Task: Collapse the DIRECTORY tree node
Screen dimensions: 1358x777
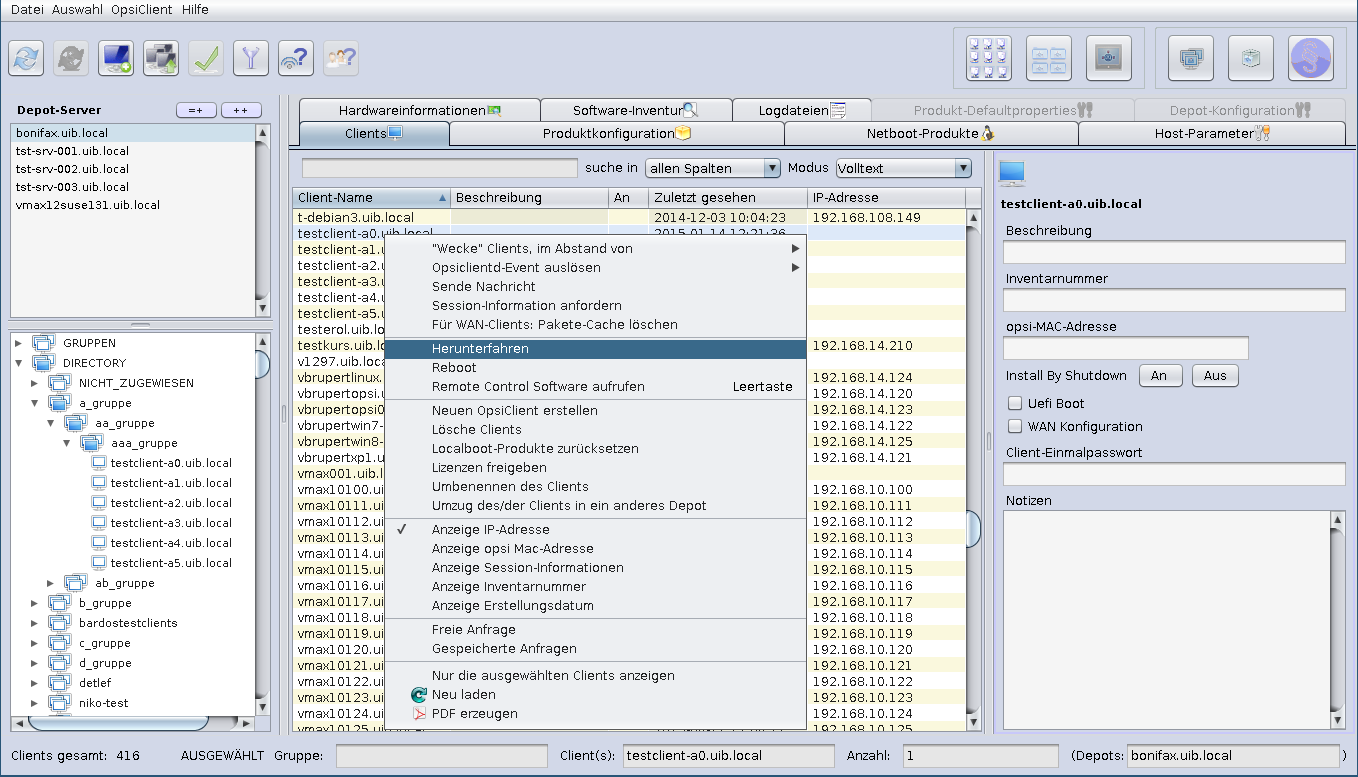Action: tap(19, 363)
